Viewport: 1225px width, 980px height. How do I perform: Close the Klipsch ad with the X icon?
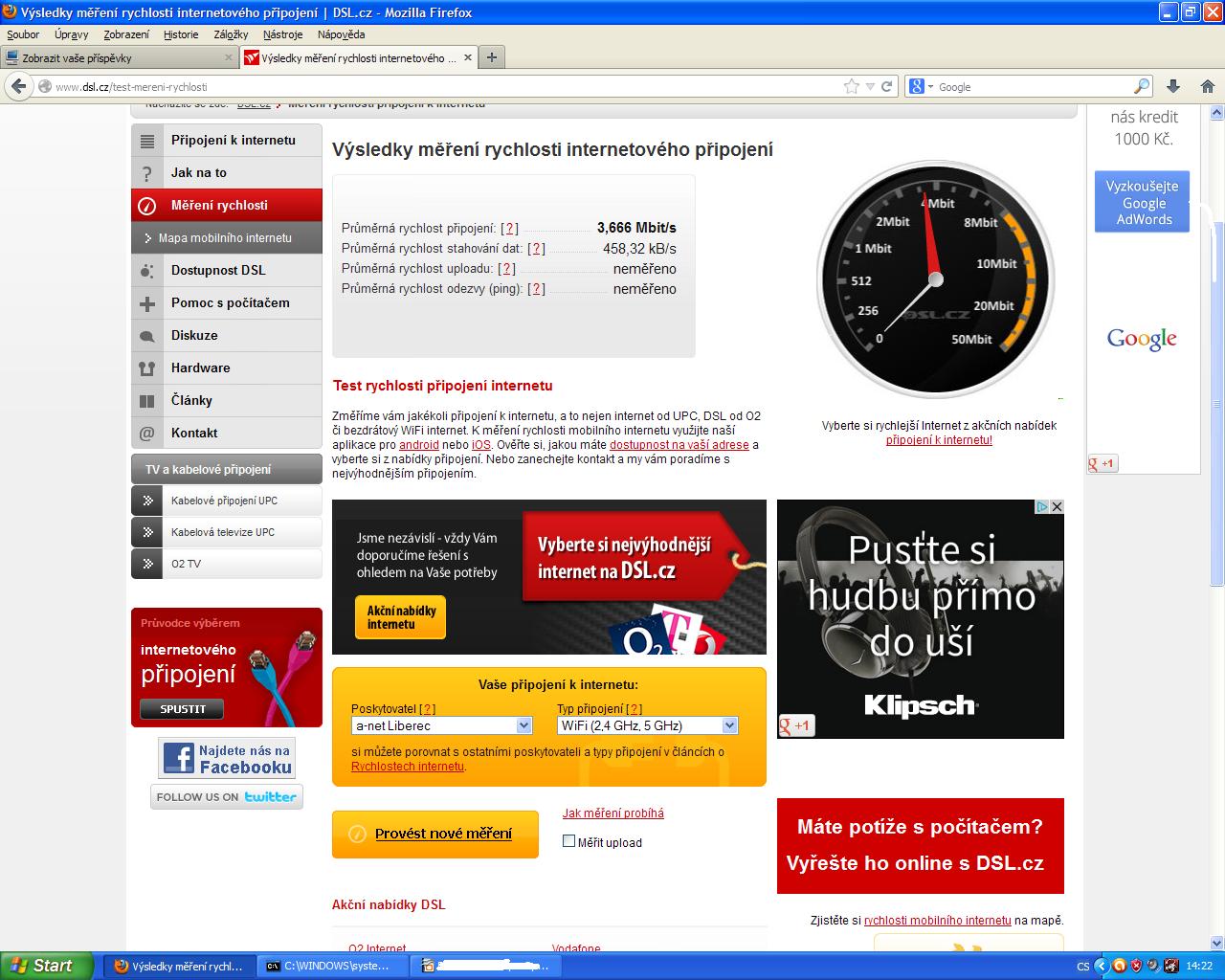[x=1057, y=506]
